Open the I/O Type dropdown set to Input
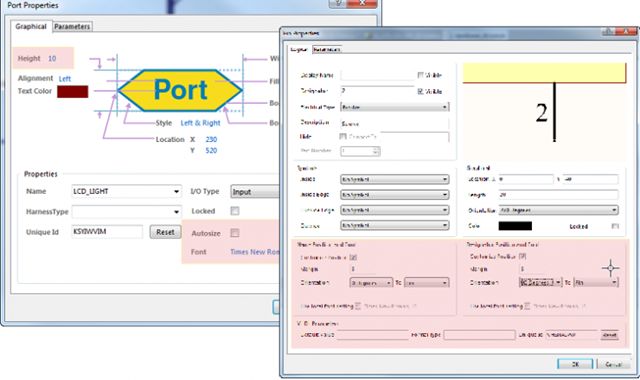Image resolution: width=640 pixels, height=380 pixels. (x=256, y=191)
